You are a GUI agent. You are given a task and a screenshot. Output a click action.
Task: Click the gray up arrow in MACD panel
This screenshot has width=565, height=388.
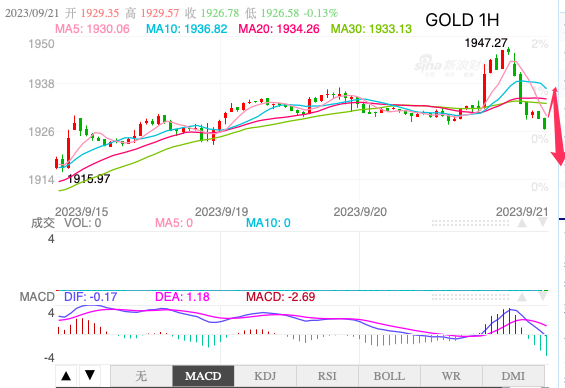[x=522, y=297]
